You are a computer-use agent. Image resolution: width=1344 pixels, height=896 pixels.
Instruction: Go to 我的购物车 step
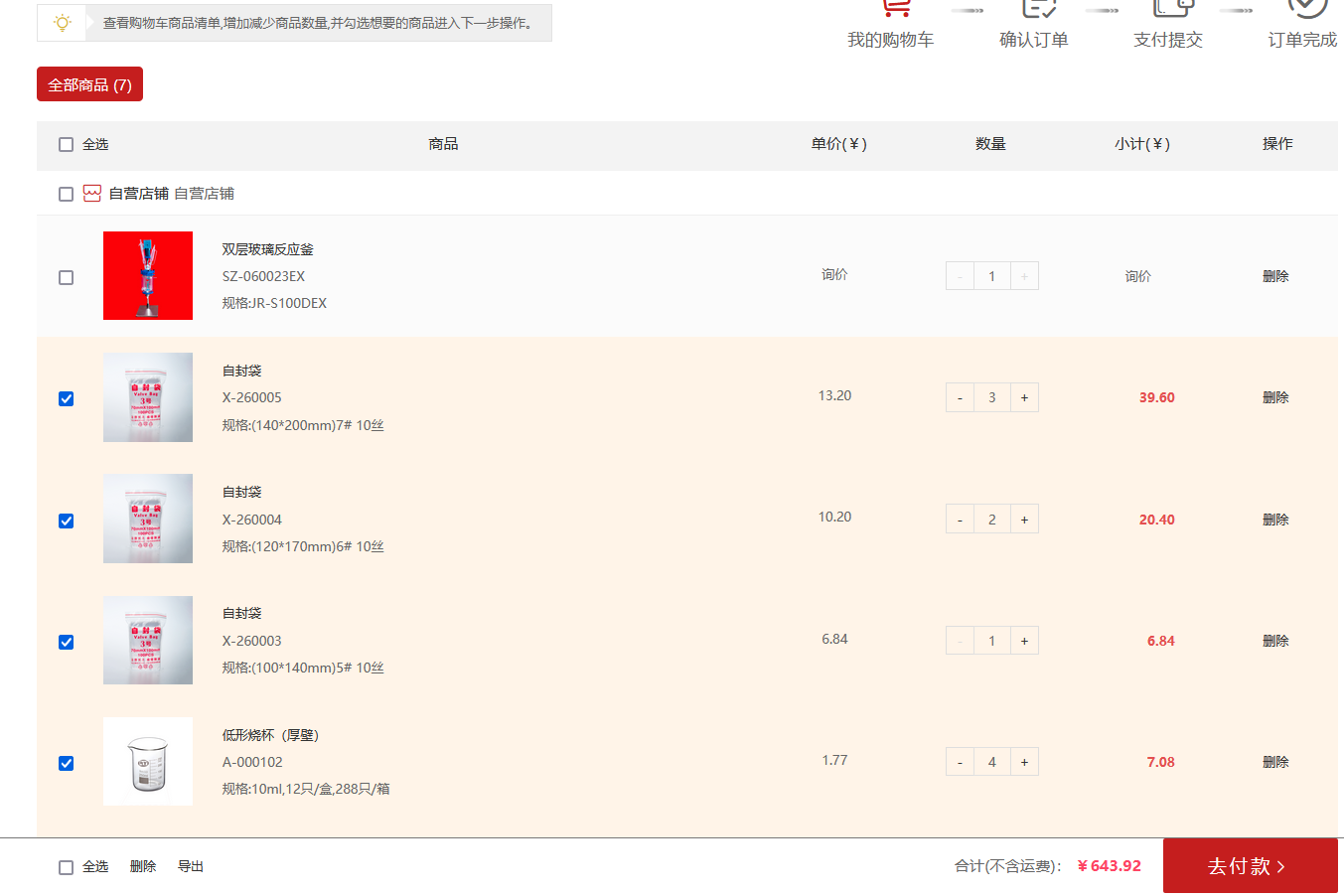click(890, 40)
